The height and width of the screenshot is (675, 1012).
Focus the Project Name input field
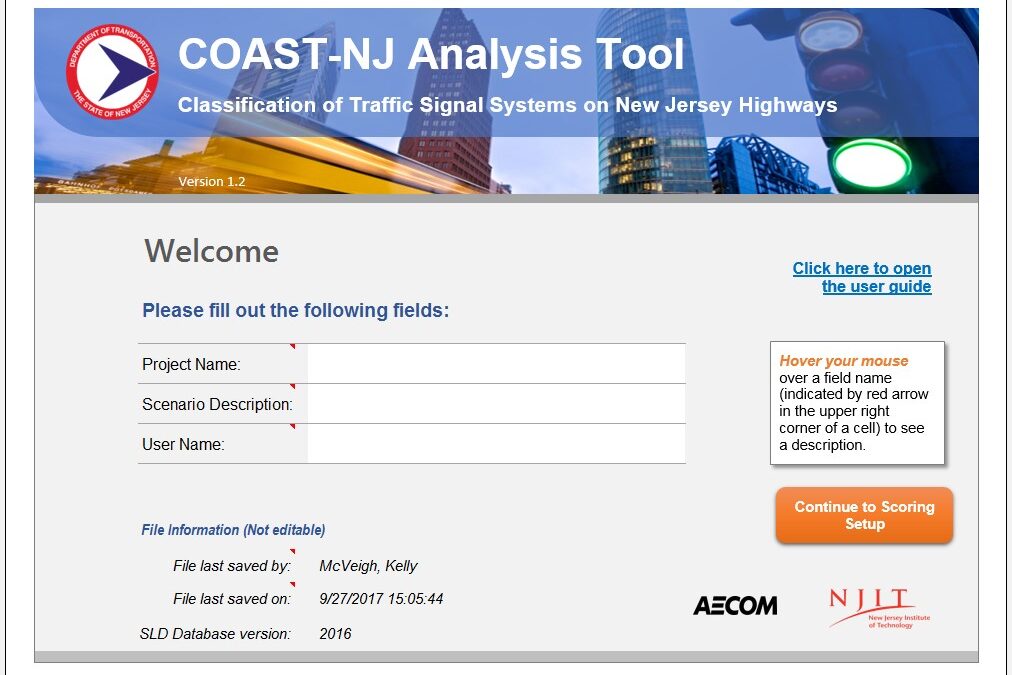click(x=496, y=364)
